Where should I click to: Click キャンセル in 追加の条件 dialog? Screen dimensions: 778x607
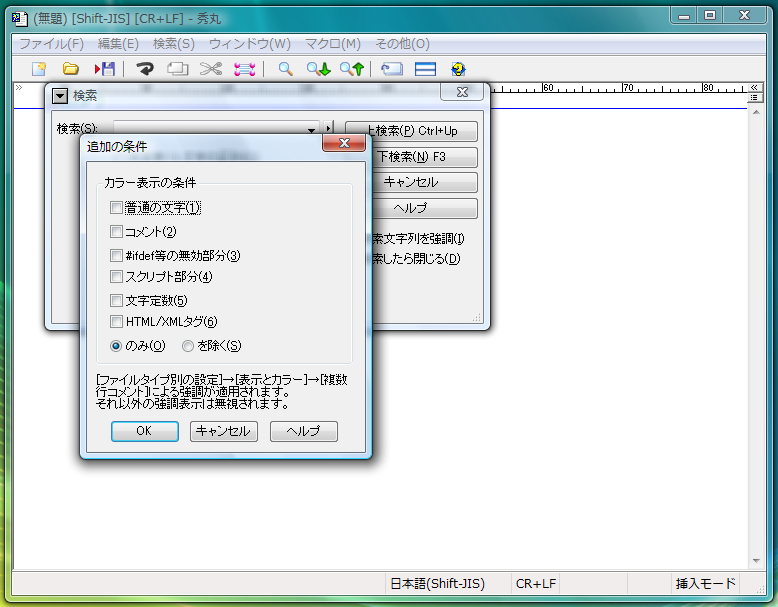click(224, 431)
